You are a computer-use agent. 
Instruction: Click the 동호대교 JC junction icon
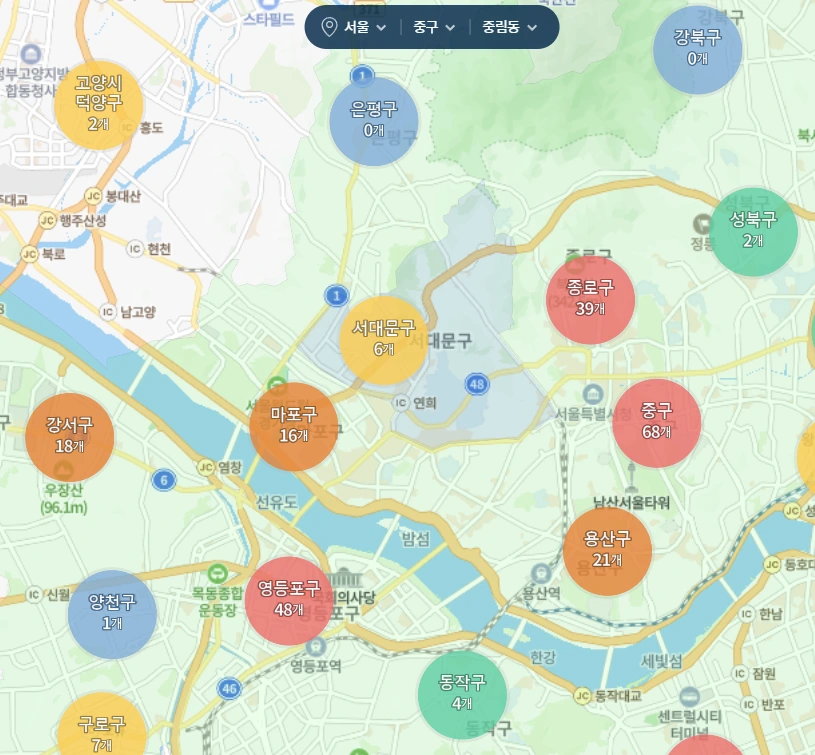coord(772,564)
